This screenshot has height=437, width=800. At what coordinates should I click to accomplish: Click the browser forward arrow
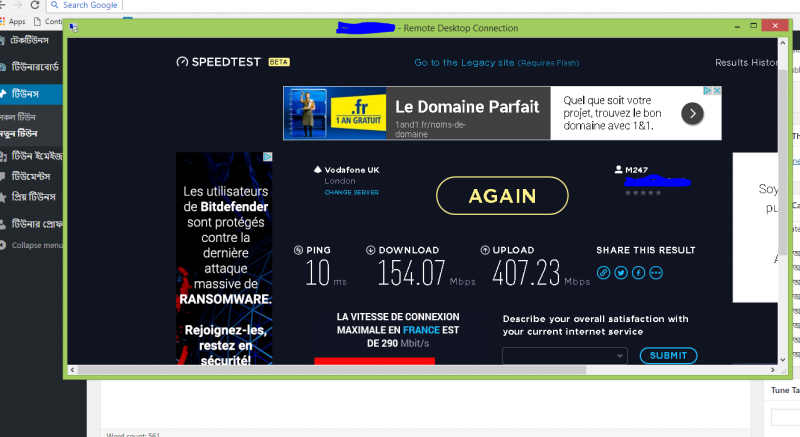(x=18, y=5)
